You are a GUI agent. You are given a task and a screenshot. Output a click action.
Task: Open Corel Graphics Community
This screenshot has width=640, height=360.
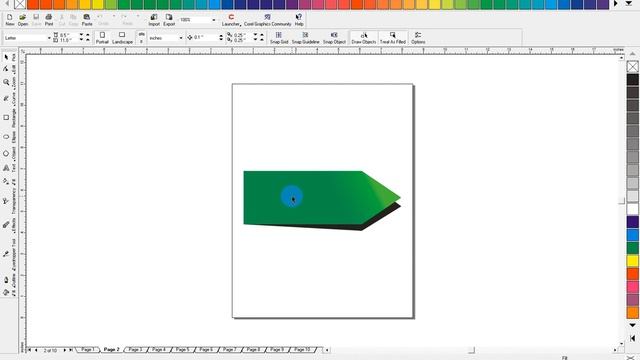[267, 20]
